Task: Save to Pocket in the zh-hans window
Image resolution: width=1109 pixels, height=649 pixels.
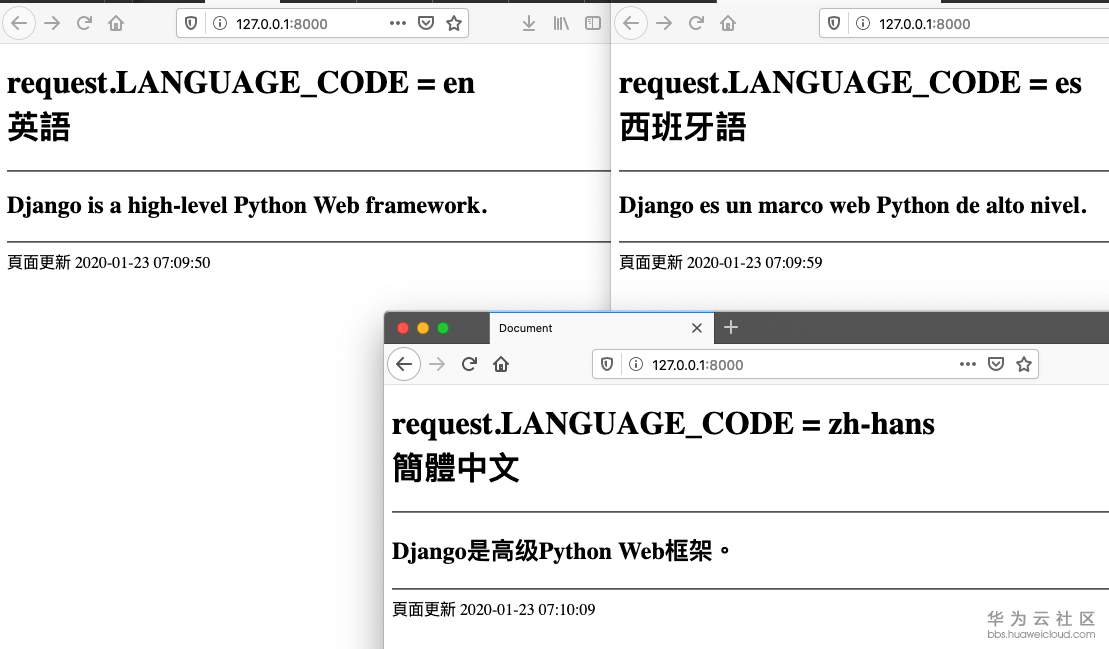Action: pyautogui.click(x=996, y=364)
